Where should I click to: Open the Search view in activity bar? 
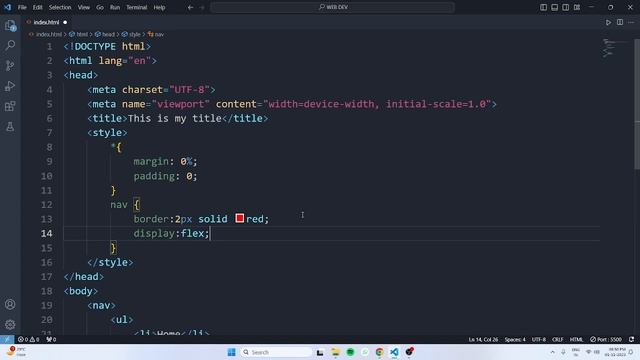point(10,45)
